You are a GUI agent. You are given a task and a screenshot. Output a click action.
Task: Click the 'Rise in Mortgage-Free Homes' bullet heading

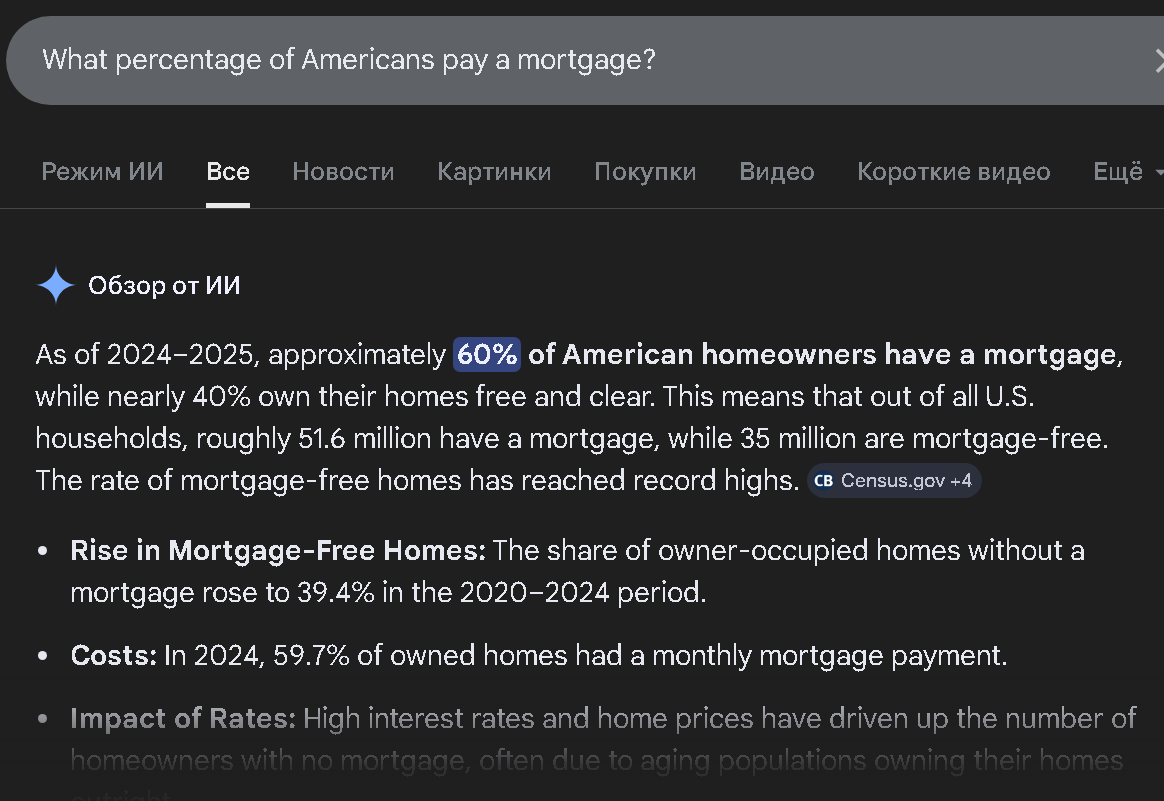[277, 551]
